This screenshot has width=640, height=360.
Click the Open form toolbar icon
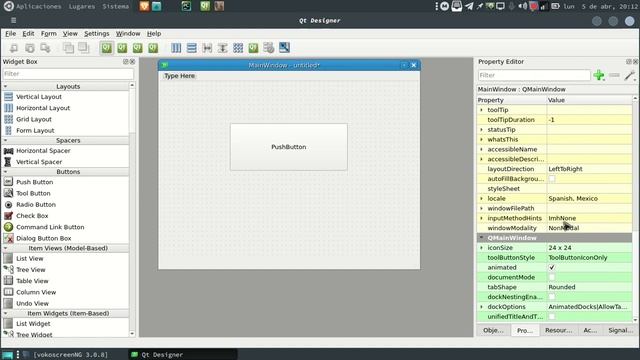(x=29, y=48)
